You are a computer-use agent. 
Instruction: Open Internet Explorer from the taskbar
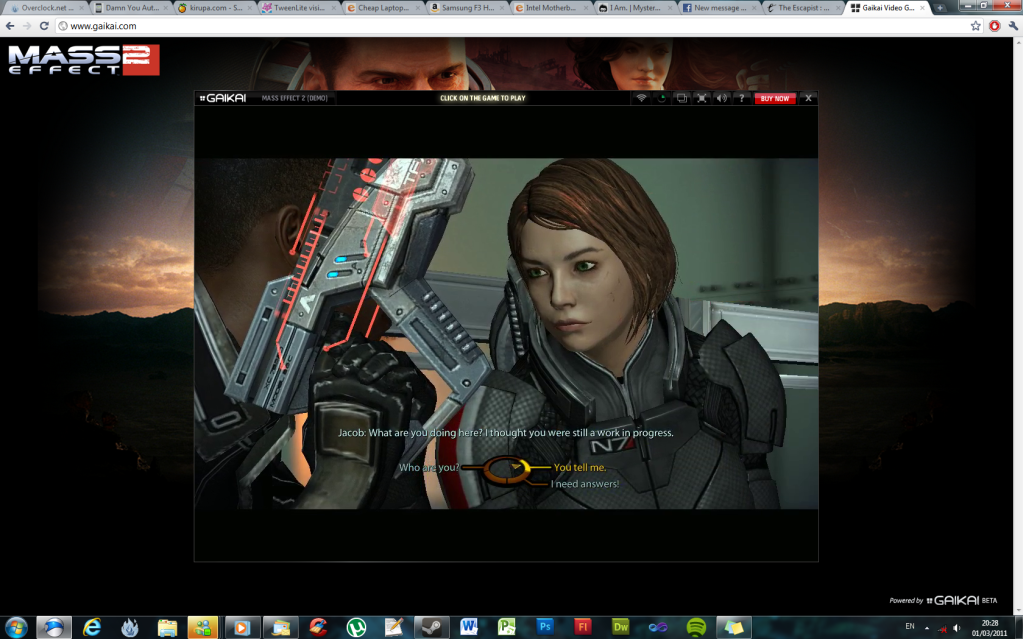92,628
